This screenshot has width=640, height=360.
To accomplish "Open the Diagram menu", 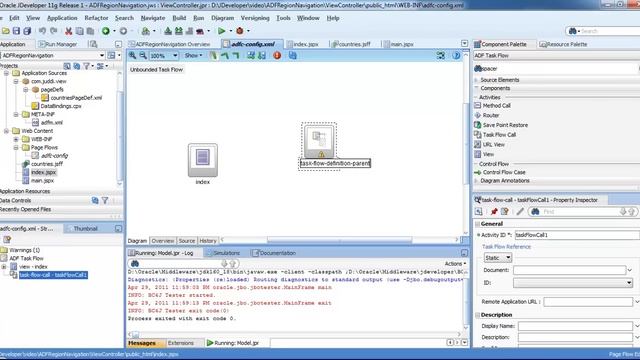I will pyautogui.click(x=222, y=18).
